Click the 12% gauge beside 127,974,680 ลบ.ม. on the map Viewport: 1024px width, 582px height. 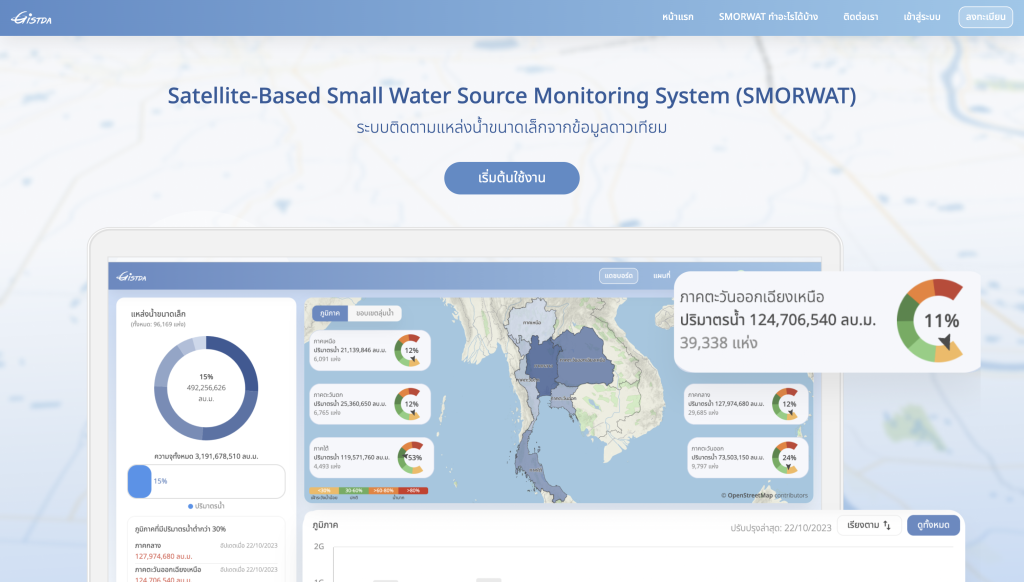click(x=786, y=404)
